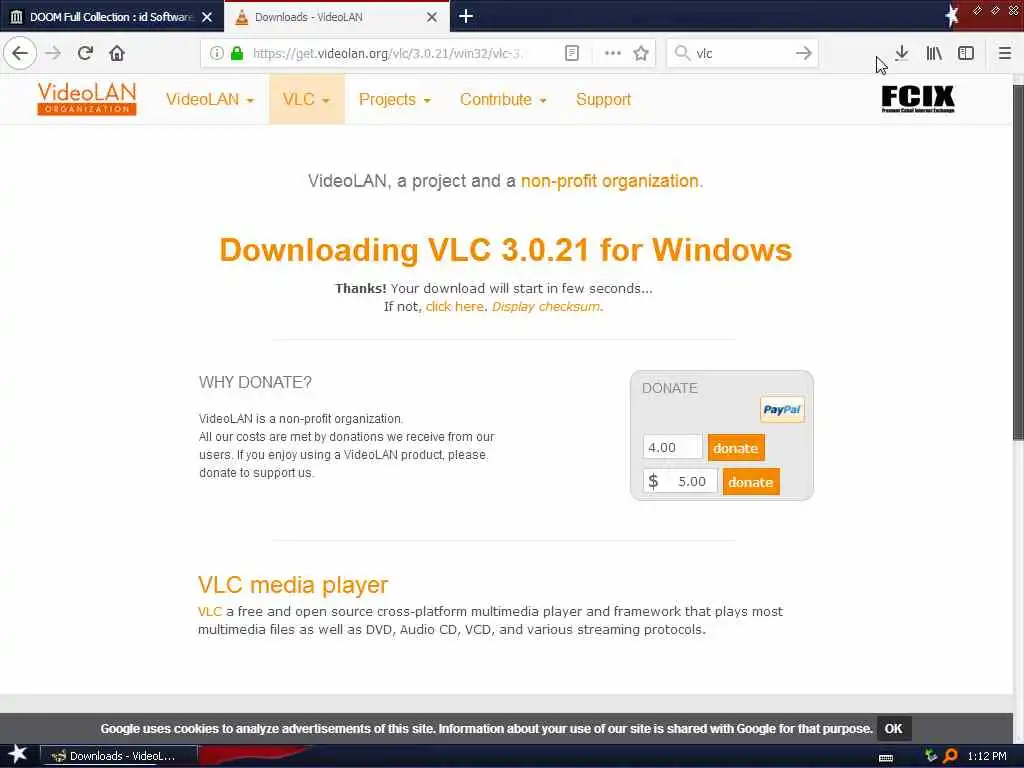Click the keyboard tray icon
Viewport: 1024px width, 768px height.
point(886,758)
